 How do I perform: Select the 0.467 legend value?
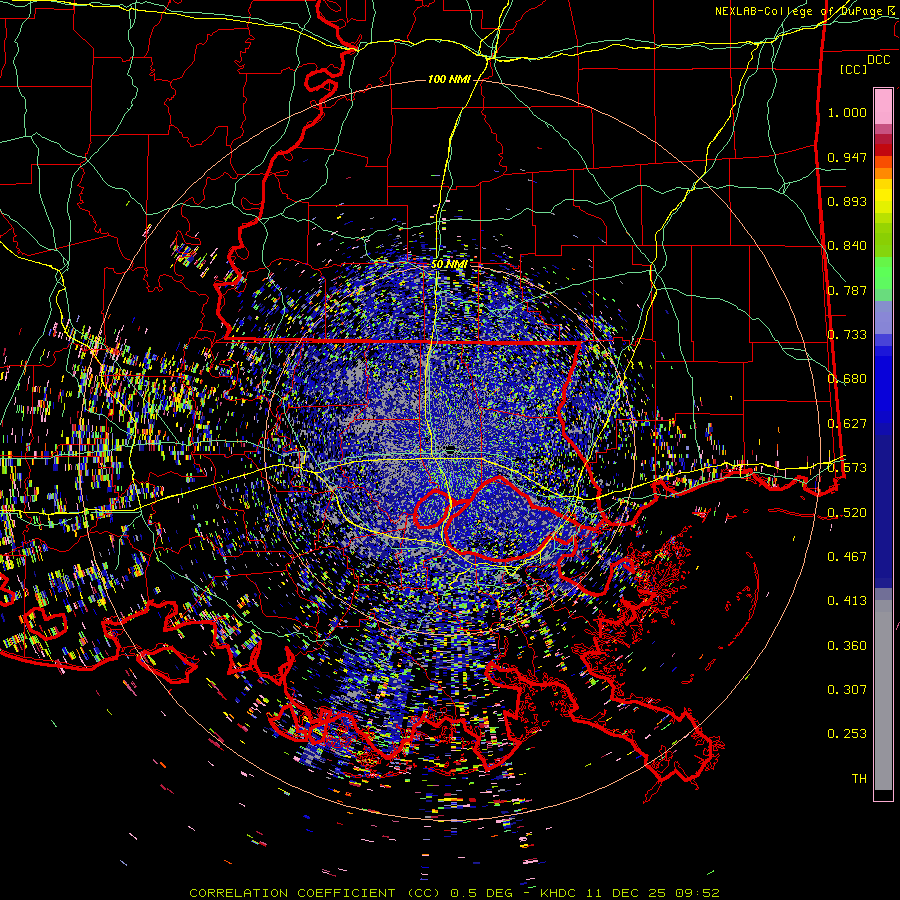click(847, 557)
